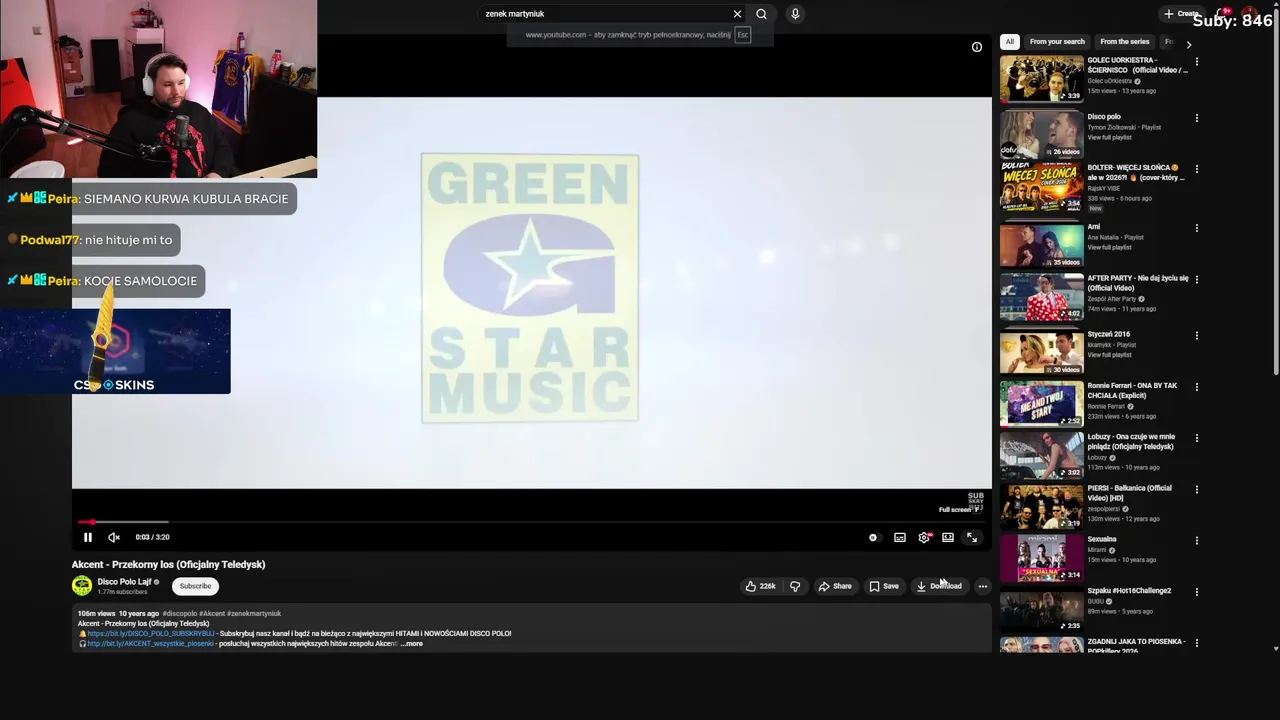Enter full screen mode
Image resolution: width=1280 pixels, height=720 pixels.
tap(971, 538)
